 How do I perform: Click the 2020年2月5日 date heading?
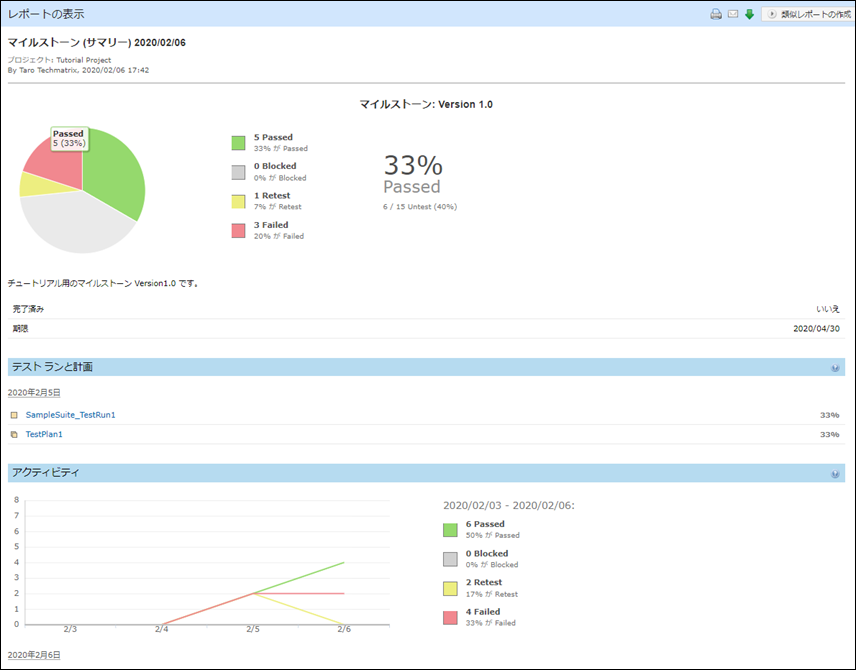coord(34,393)
